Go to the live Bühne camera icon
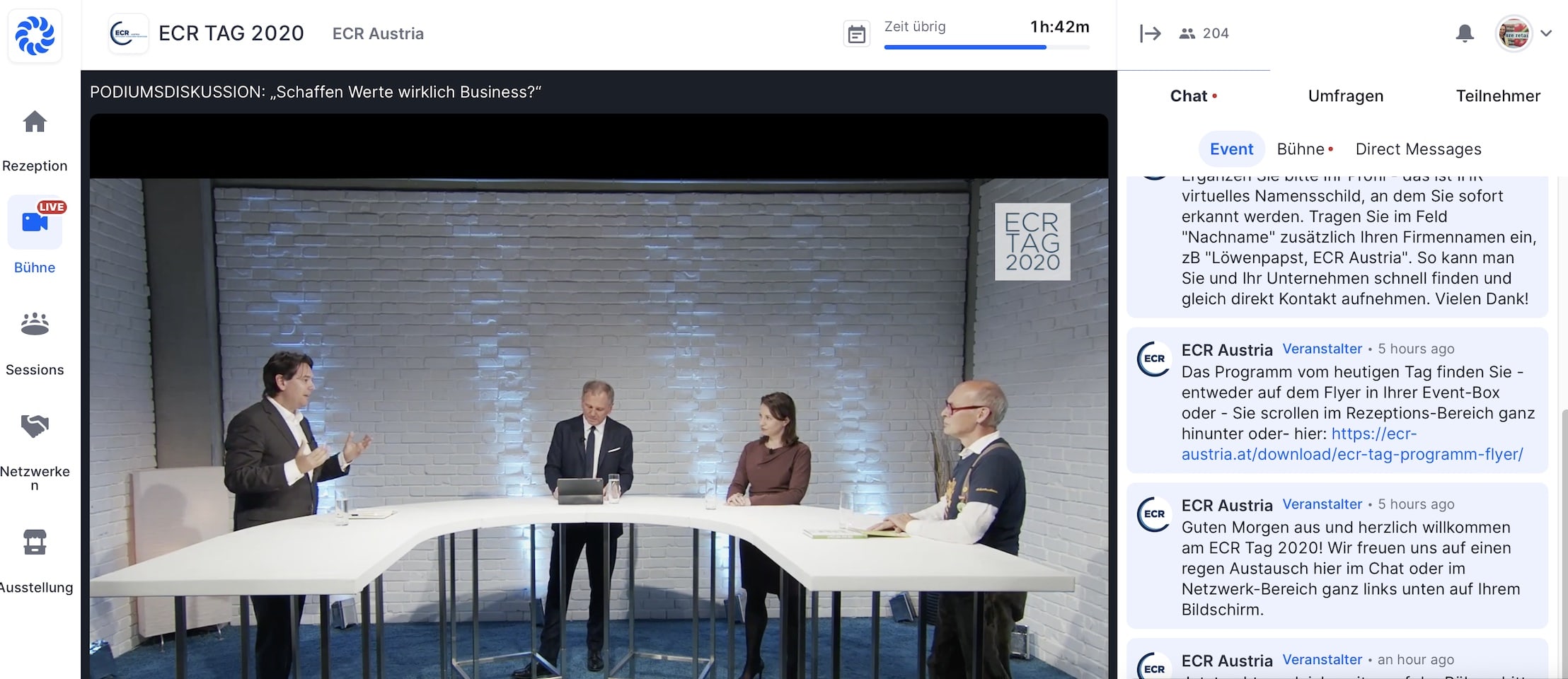This screenshot has width=1568, height=679. click(35, 222)
